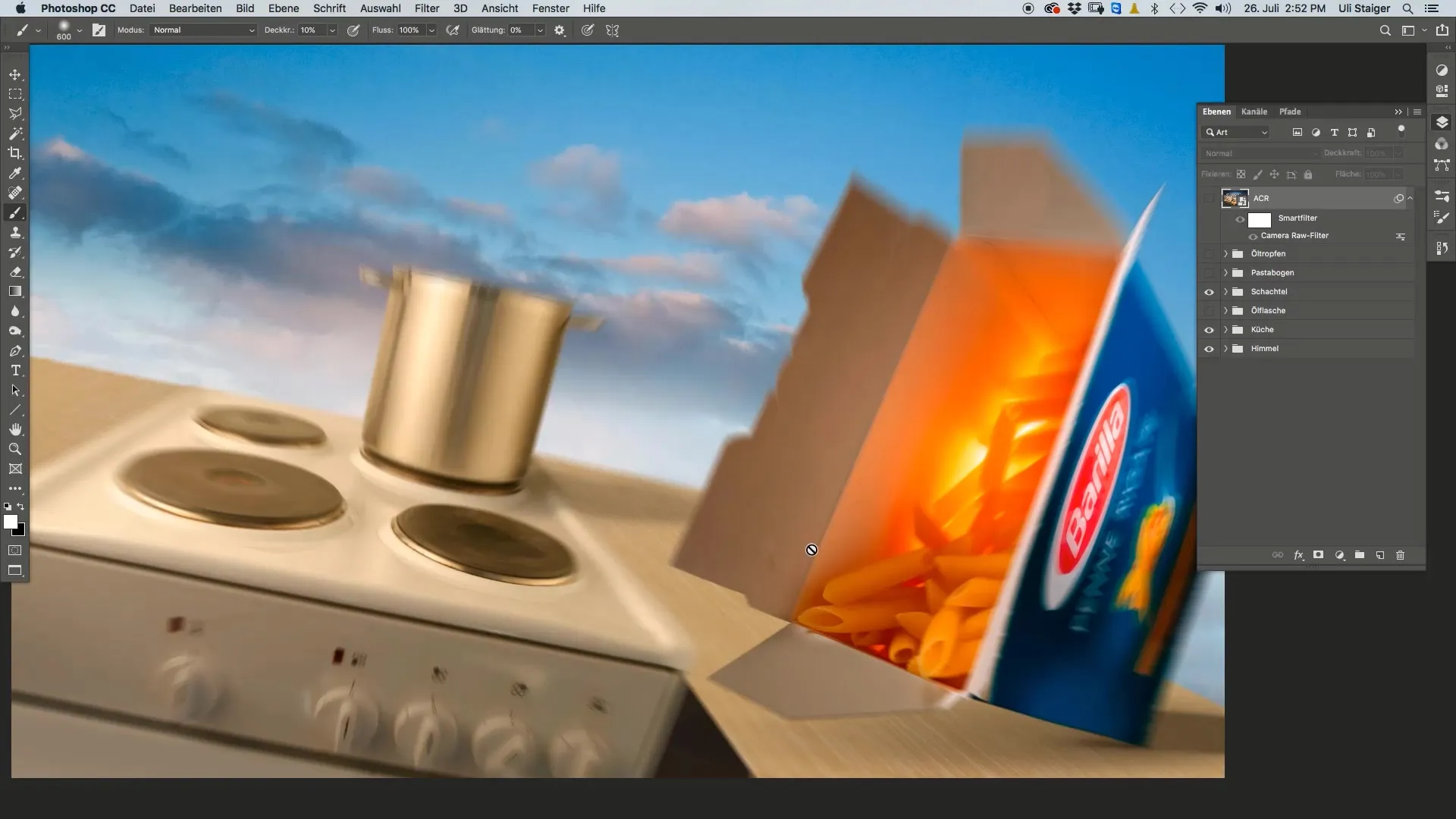
Task: Select the Brush tool in toolbar
Action: click(15, 212)
